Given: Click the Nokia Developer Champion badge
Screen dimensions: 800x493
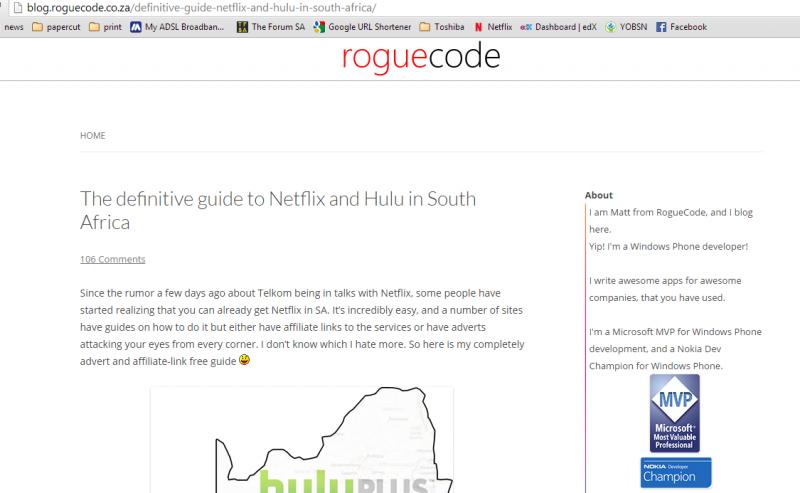Looking at the screenshot, I should click(676, 473).
